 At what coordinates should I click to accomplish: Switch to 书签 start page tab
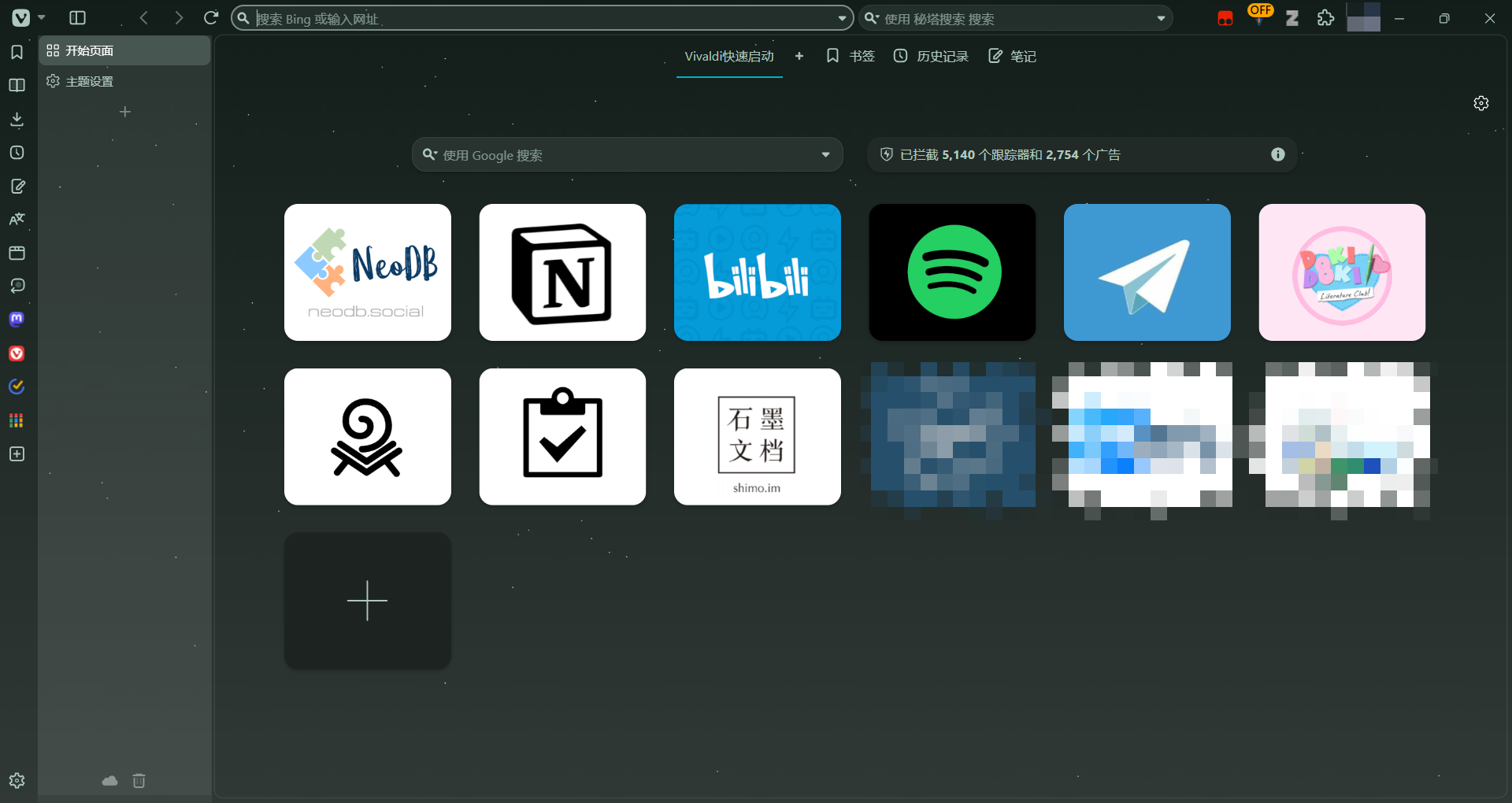click(x=850, y=57)
